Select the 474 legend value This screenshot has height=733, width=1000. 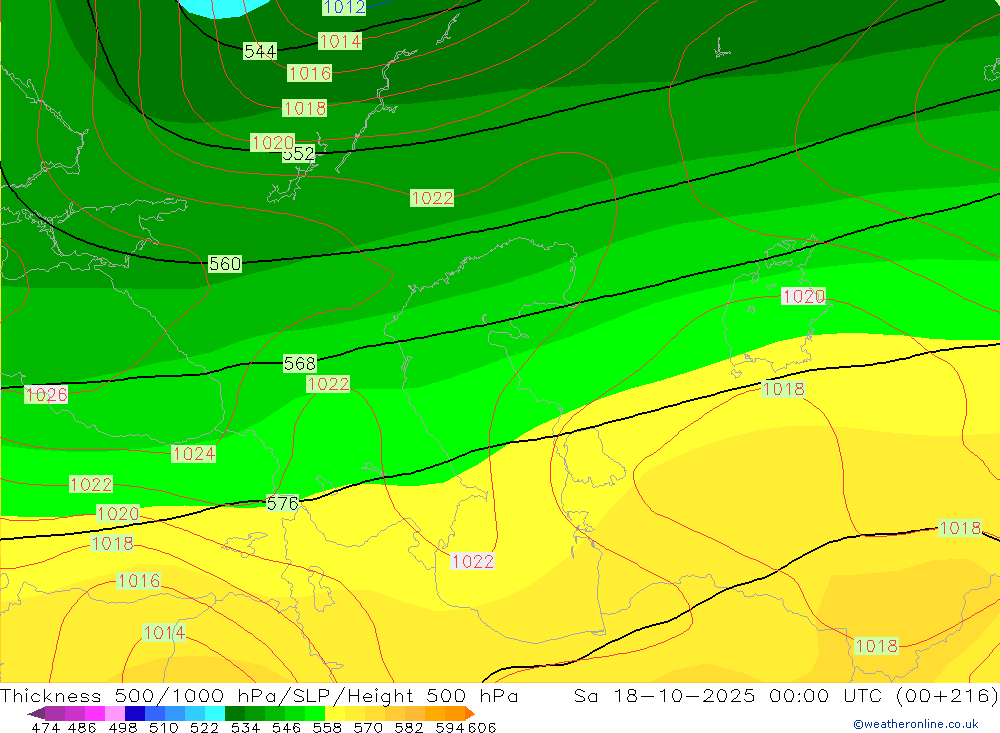(x=45, y=727)
